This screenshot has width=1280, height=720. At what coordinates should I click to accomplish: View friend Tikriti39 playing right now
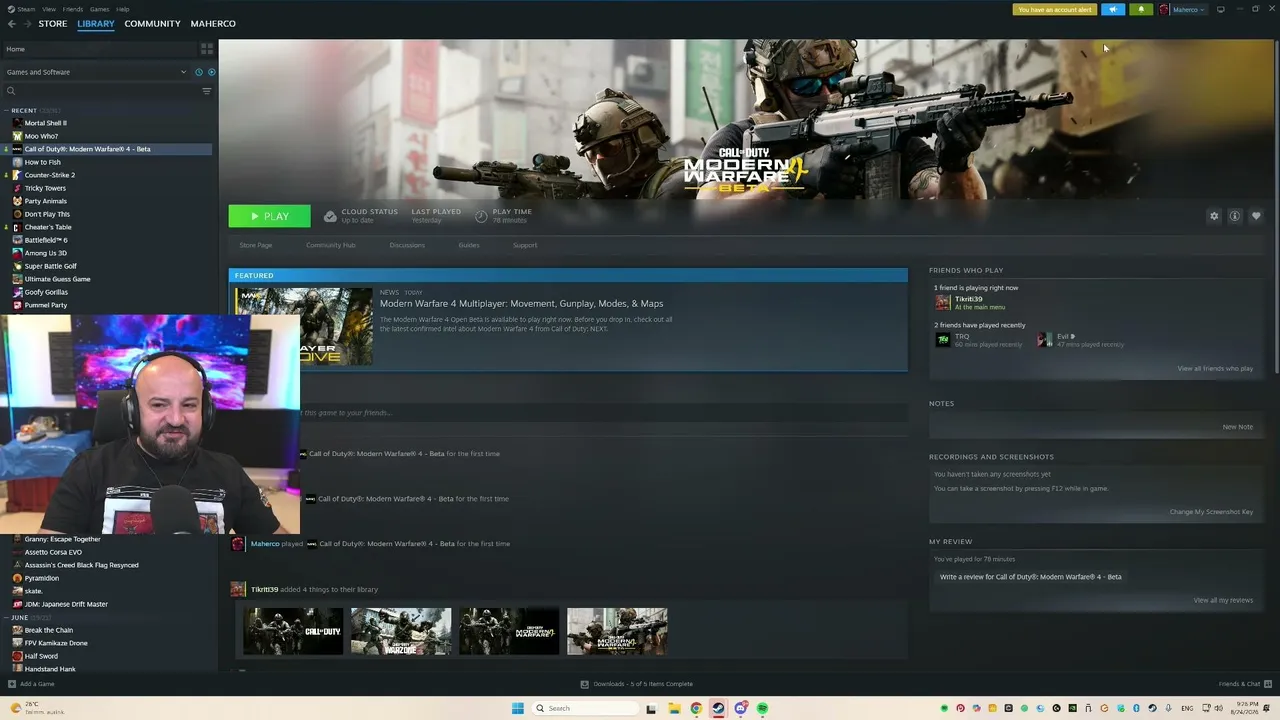[x=968, y=302]
